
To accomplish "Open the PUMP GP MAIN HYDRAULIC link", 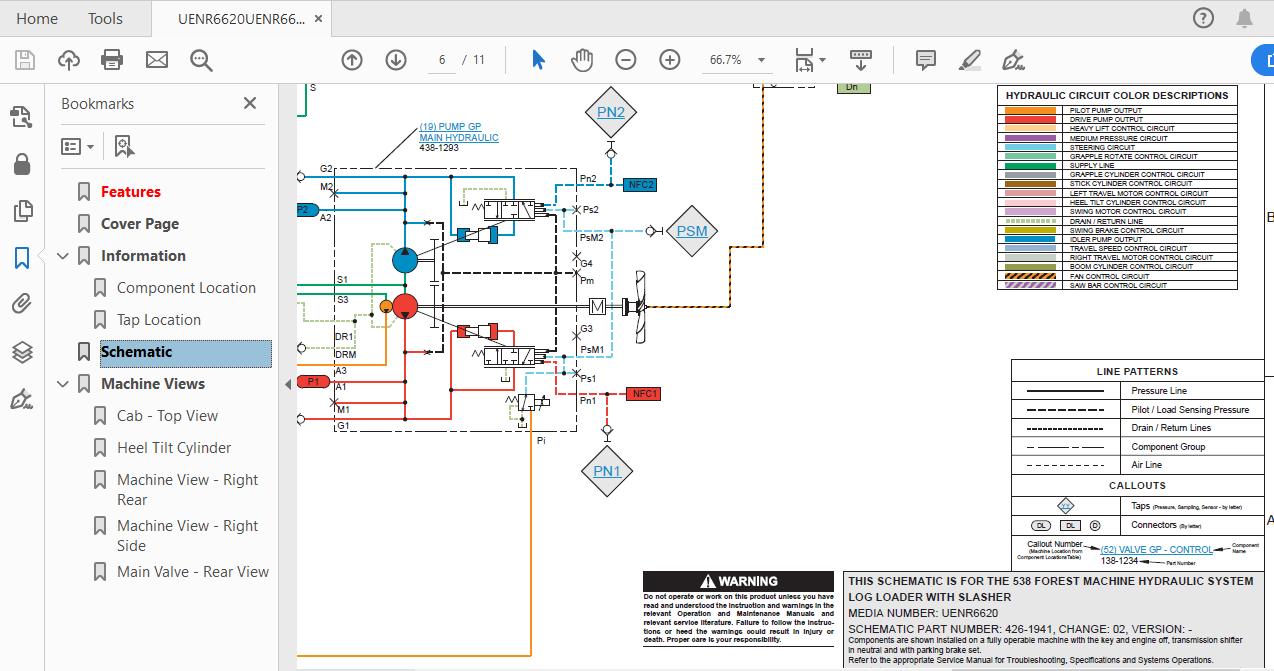I will 459,132.
